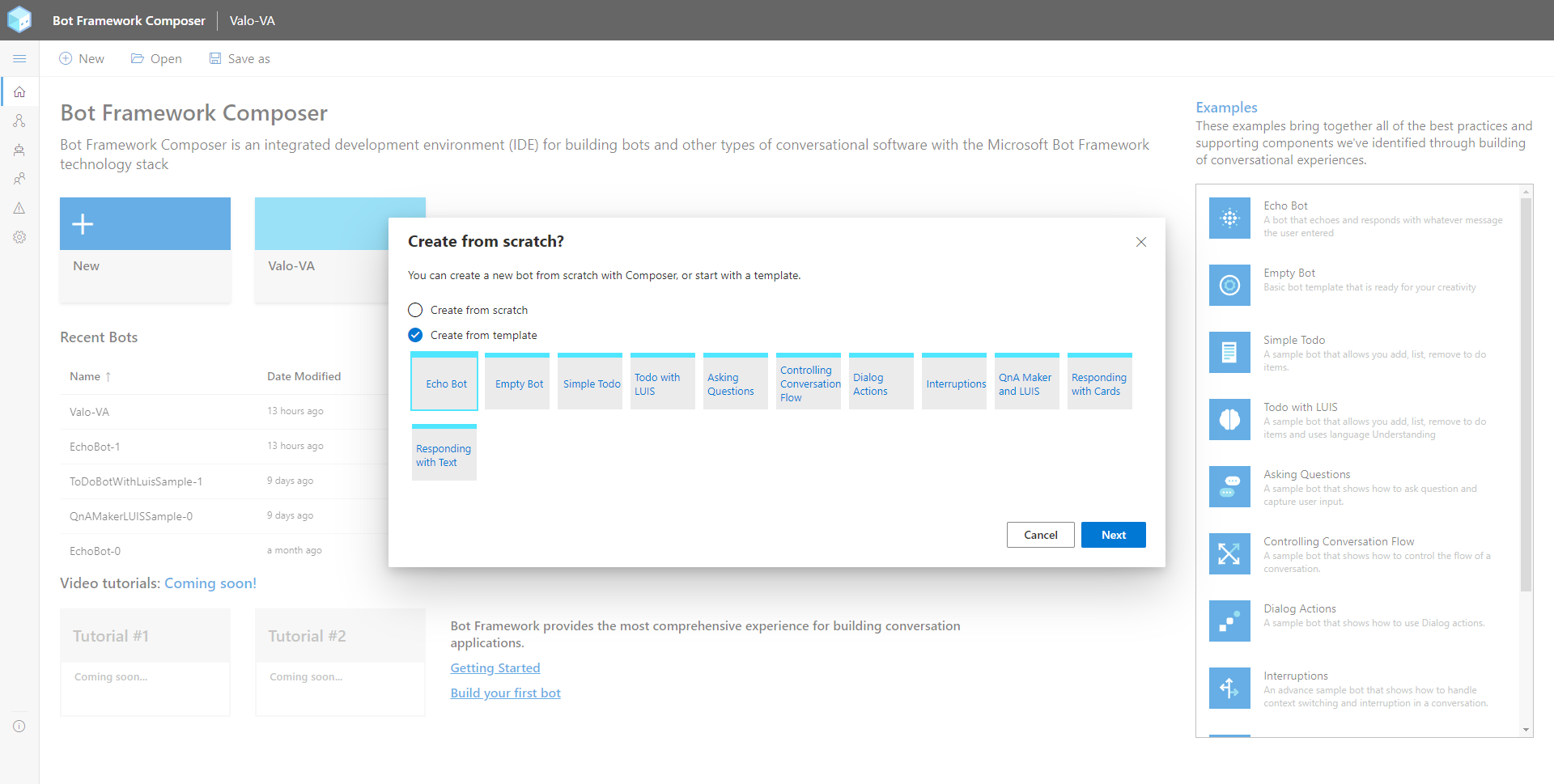Open the Getting Started link

coord(495,667)
